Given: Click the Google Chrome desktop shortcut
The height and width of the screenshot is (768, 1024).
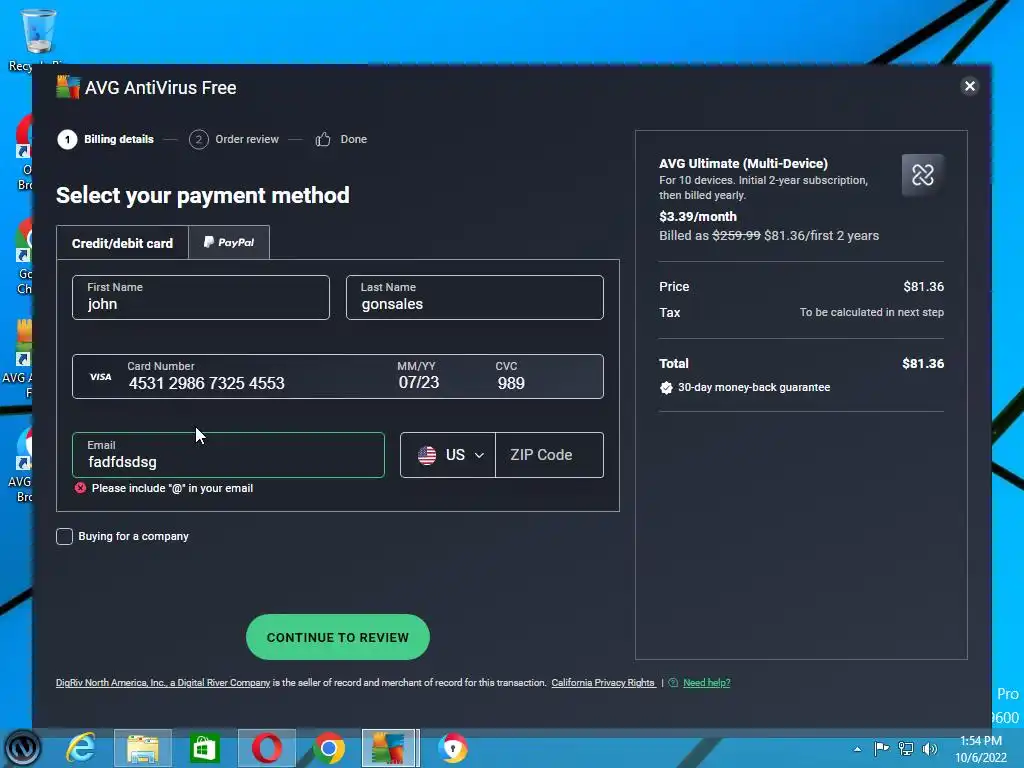Looking at the screenshot, I should point(25,257).
